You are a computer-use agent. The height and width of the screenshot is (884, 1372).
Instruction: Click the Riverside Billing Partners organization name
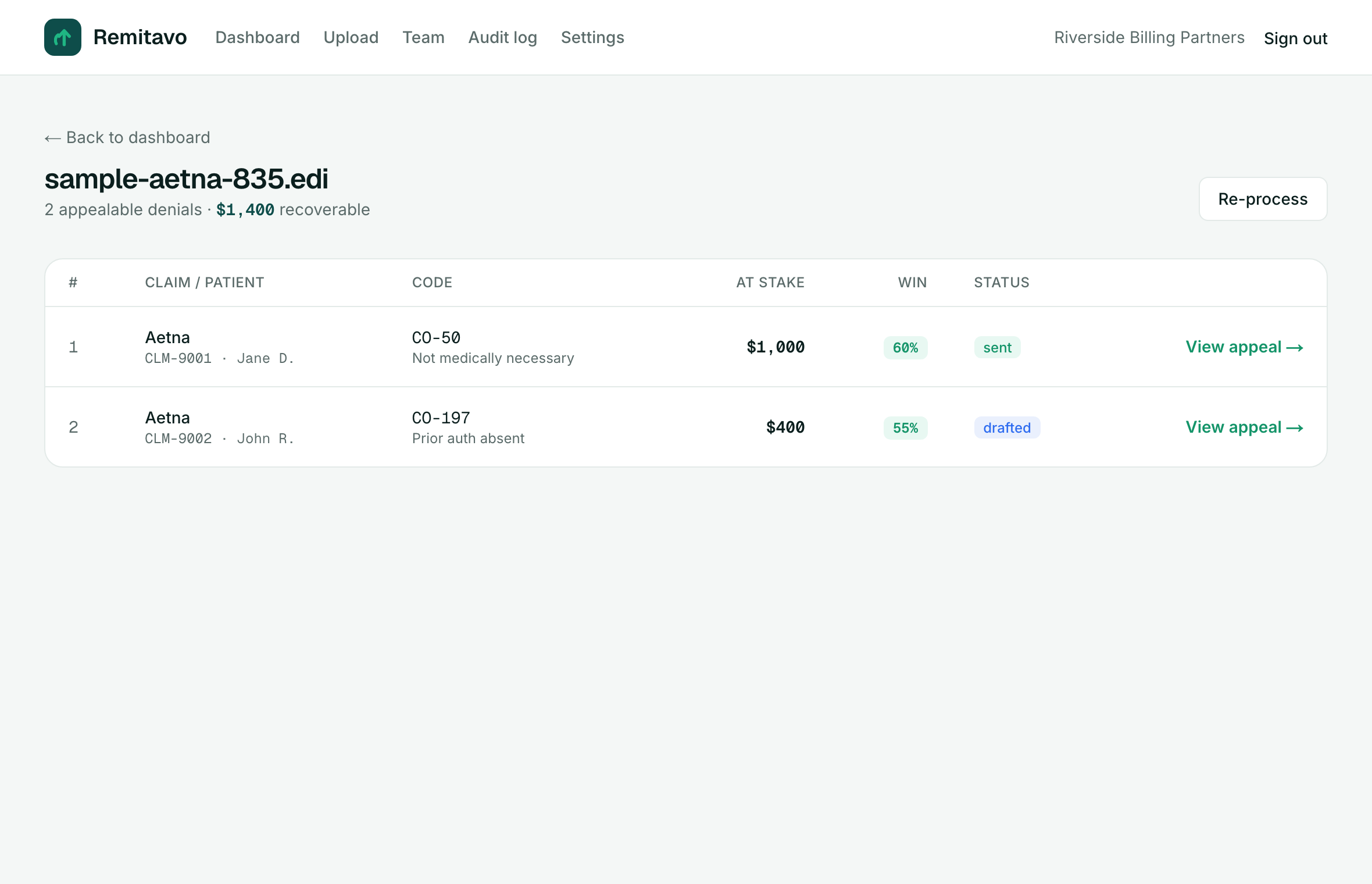point(1149,37)
